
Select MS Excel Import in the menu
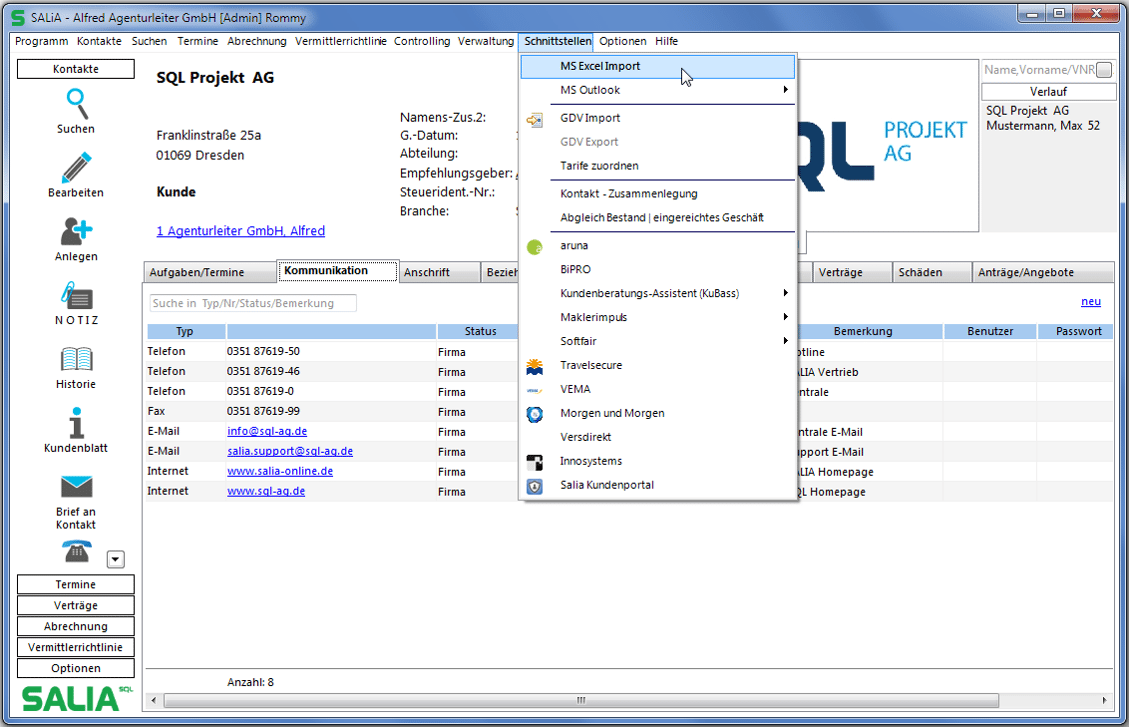(x=658, y=66)
